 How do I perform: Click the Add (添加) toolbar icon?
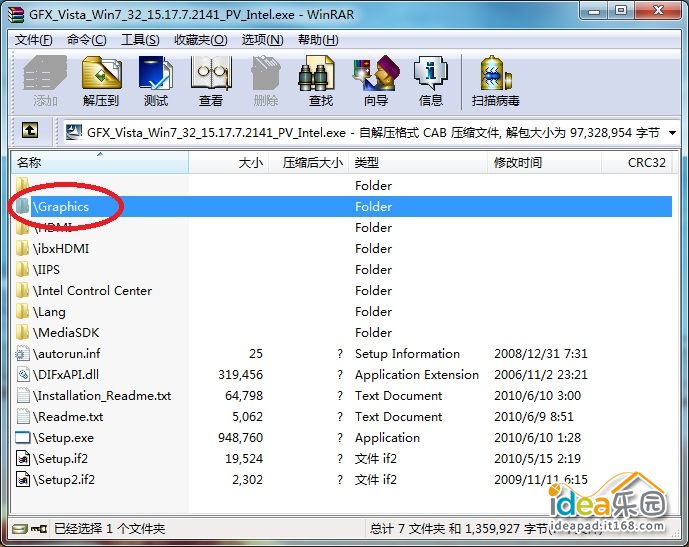pos(45,73)
